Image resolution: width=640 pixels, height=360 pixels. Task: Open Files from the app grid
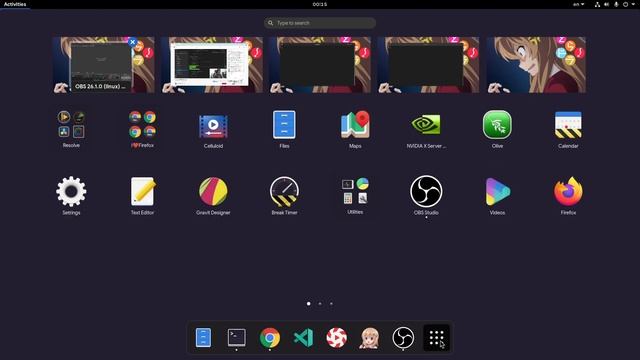coord(284,129)
